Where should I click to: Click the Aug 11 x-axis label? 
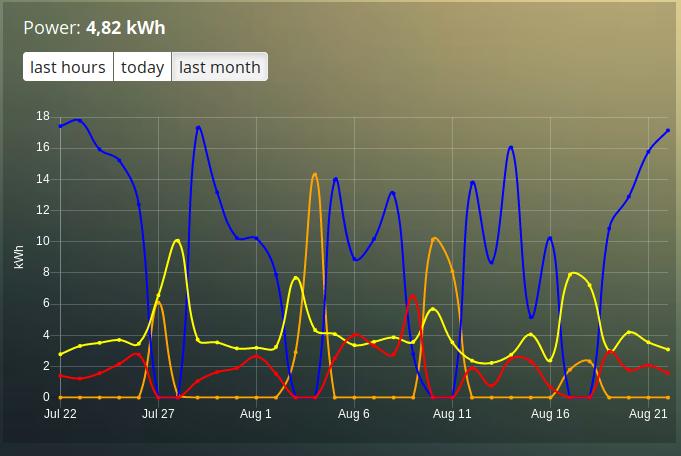click(452, 413)
